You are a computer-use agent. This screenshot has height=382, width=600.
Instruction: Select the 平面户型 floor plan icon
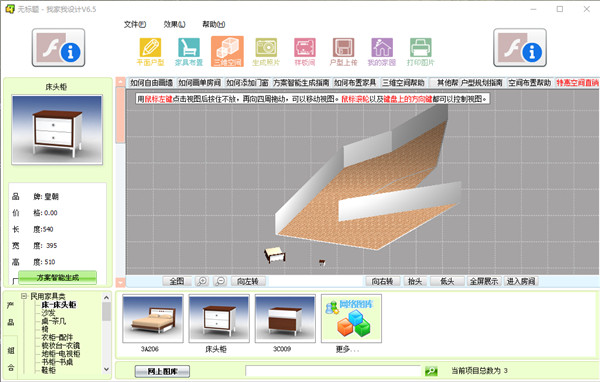pyautogui.click(x=150, y=52)
